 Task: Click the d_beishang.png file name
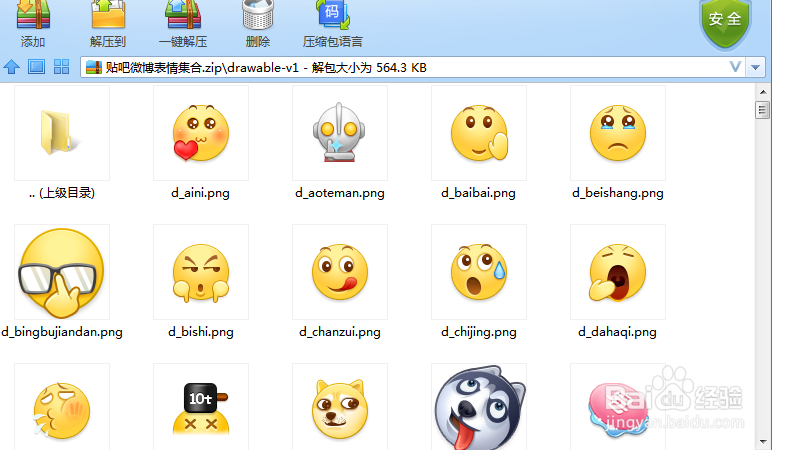click(x=618, y=193)
